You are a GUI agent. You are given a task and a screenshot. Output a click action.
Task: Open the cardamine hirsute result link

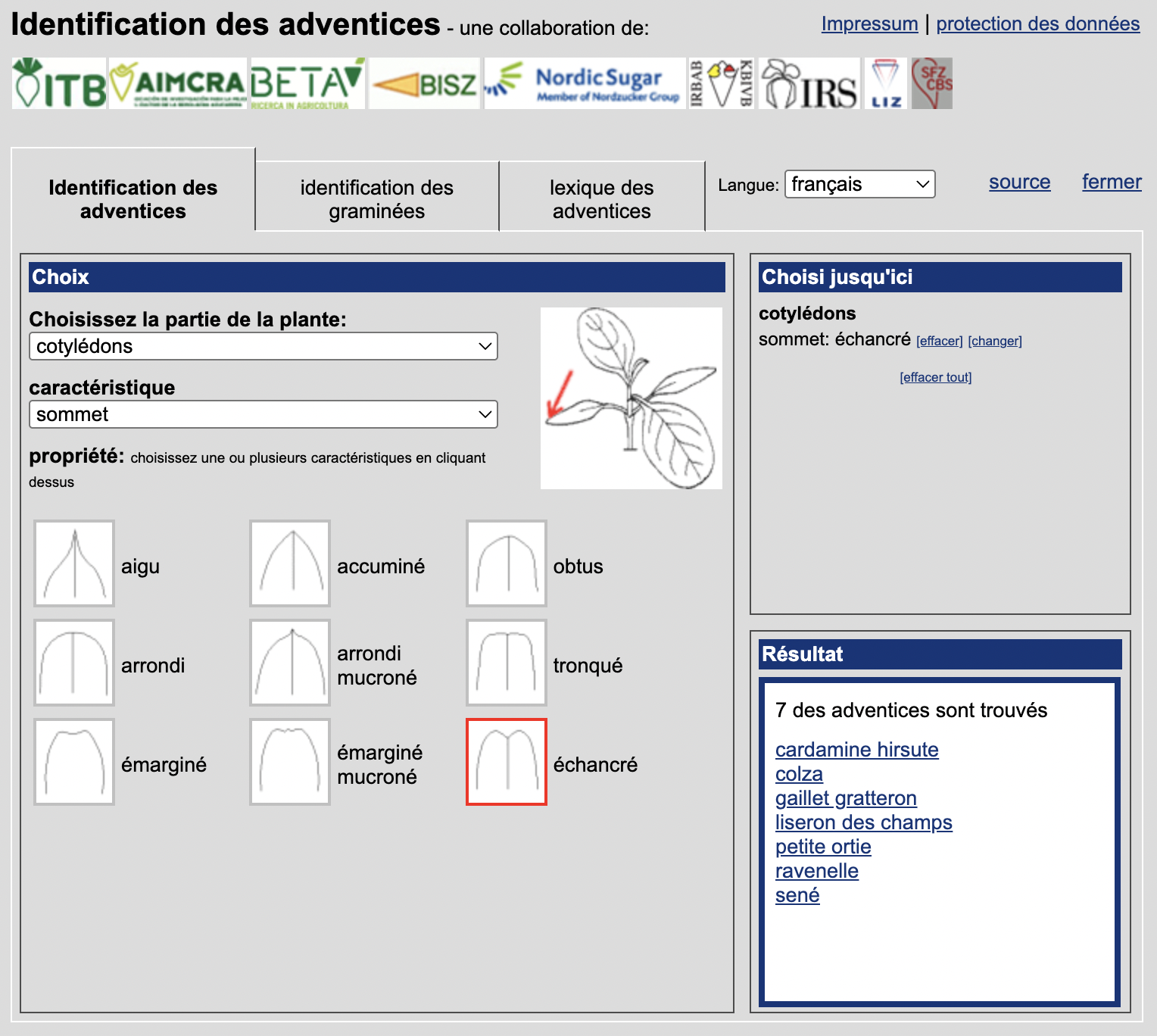click(856, 750)
